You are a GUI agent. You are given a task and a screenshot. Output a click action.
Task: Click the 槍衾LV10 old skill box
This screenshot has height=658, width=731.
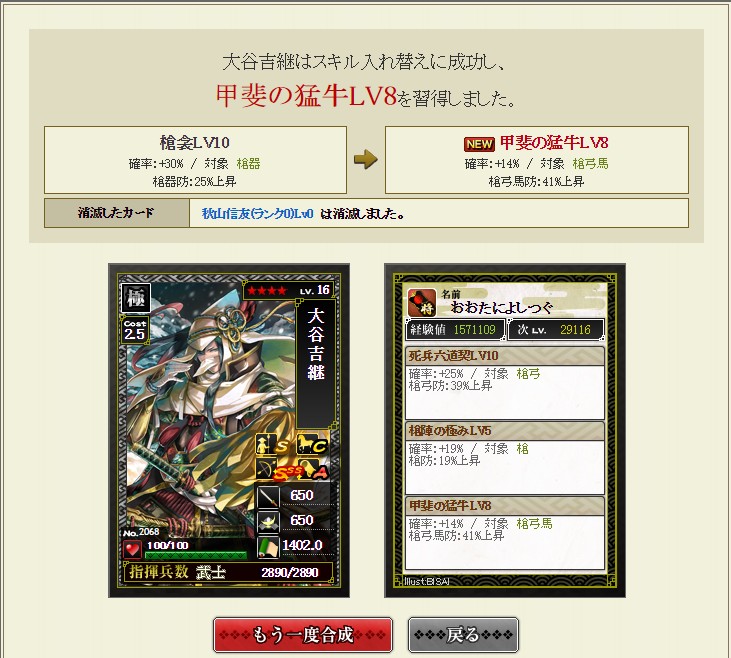195,160
